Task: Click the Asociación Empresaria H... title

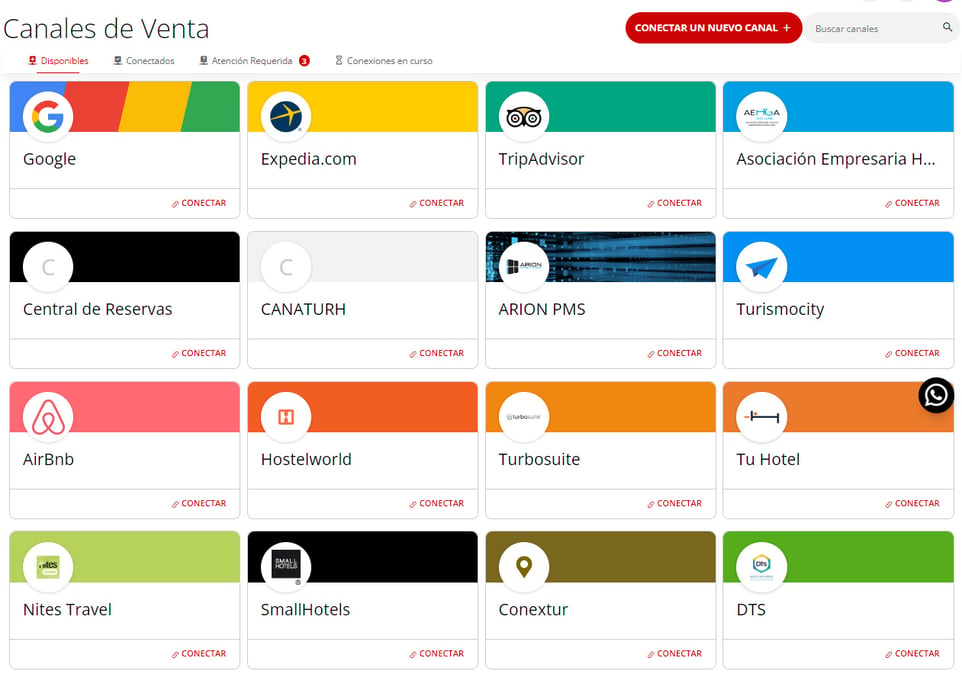Action: click(836, 159)
